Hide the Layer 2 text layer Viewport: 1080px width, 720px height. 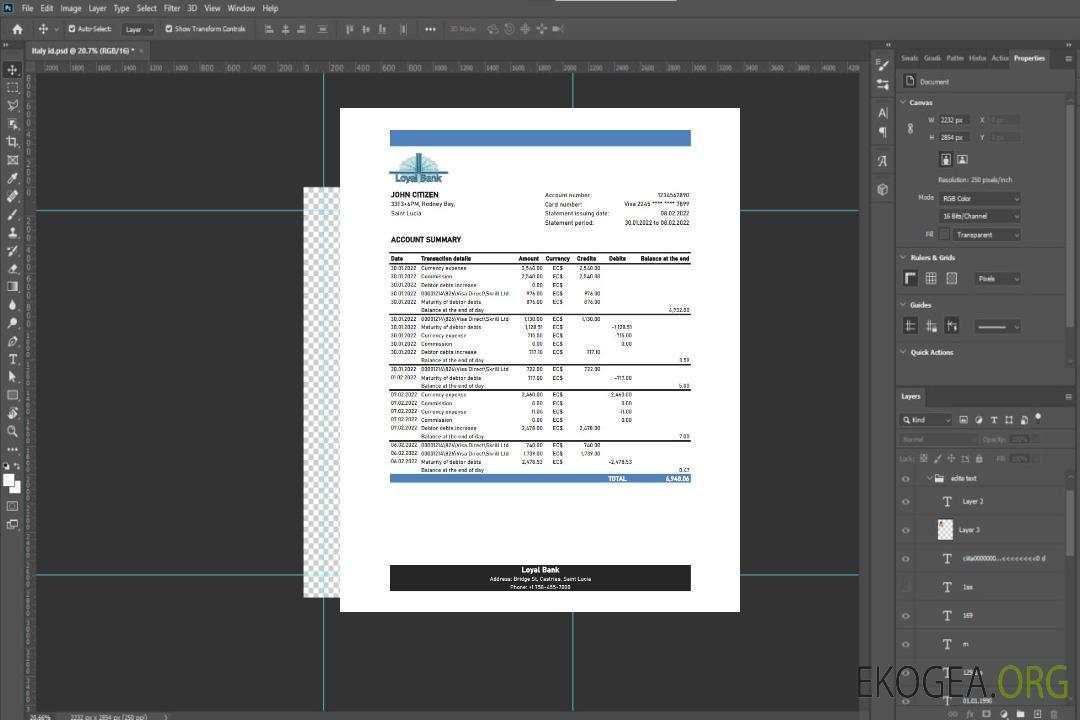pyautogui.click(x=906, y=502)
